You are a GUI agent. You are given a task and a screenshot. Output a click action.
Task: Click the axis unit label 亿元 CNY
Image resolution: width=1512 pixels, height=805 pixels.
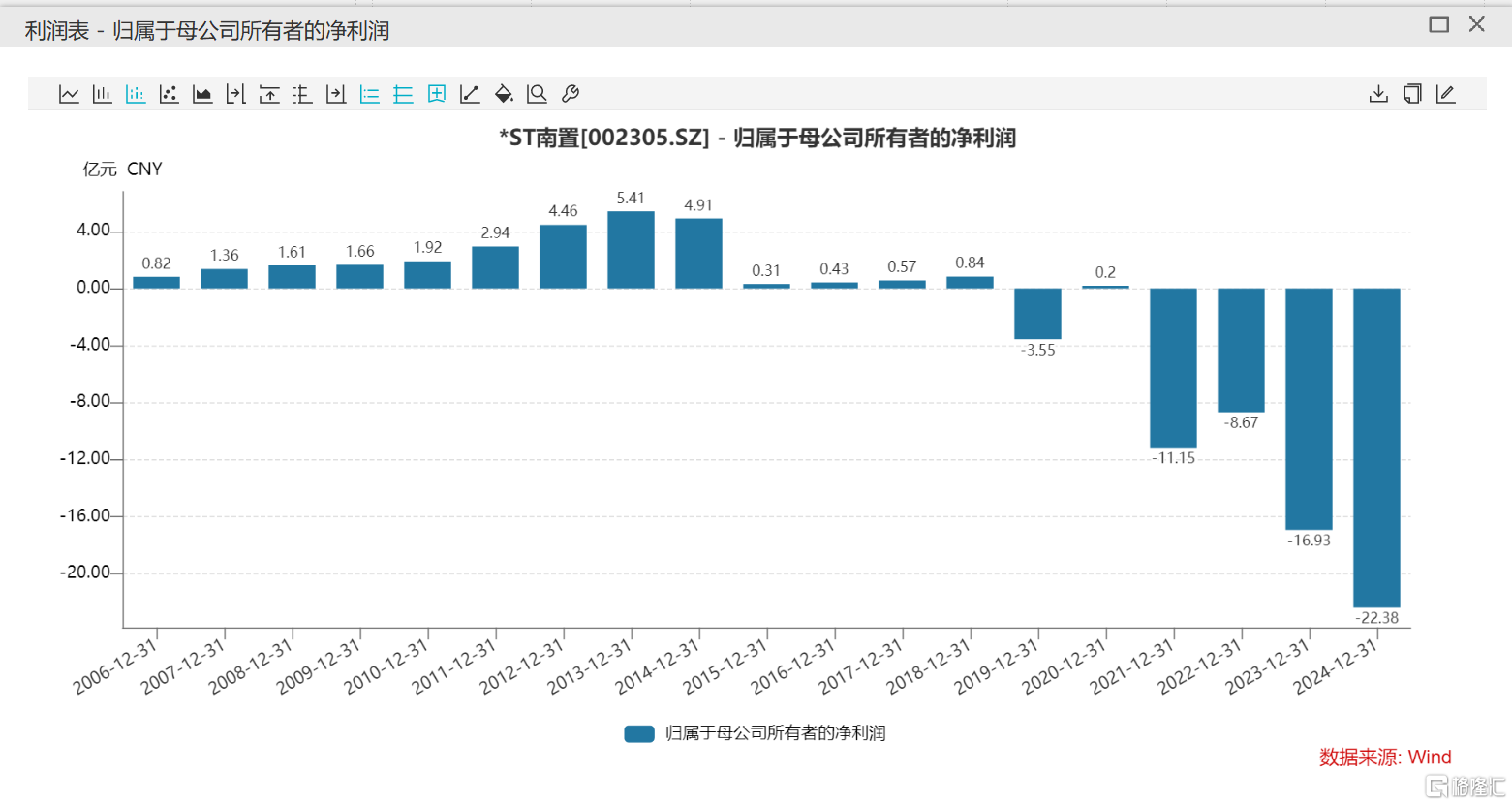(122, 170)
